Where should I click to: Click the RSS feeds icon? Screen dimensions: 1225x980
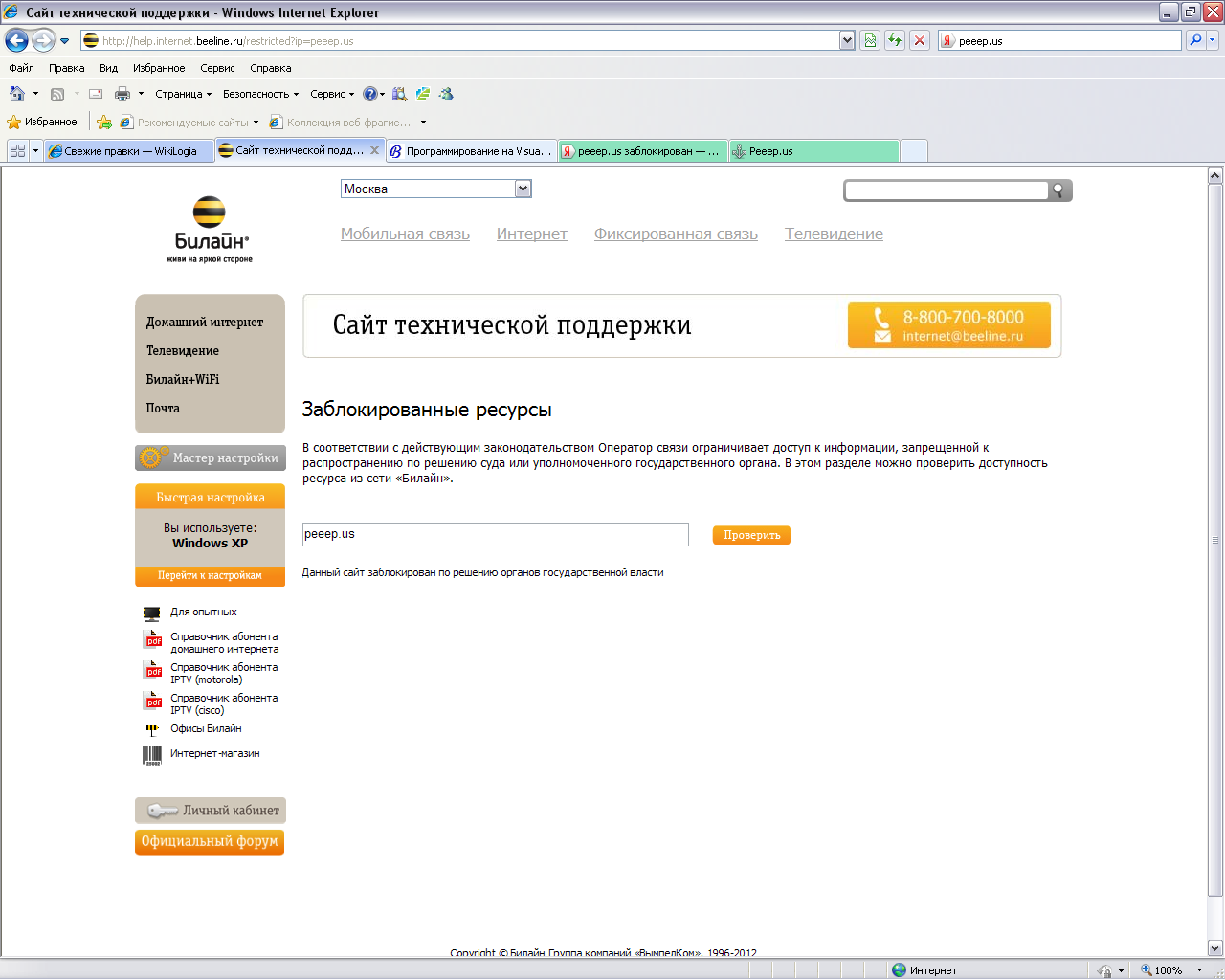tap(57, 94)
